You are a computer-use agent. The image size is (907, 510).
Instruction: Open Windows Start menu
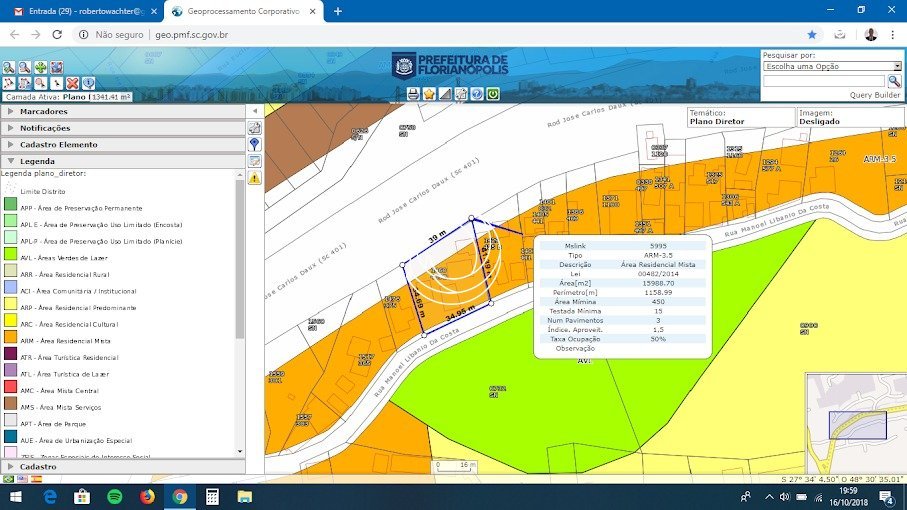click(x=16, y=497)
